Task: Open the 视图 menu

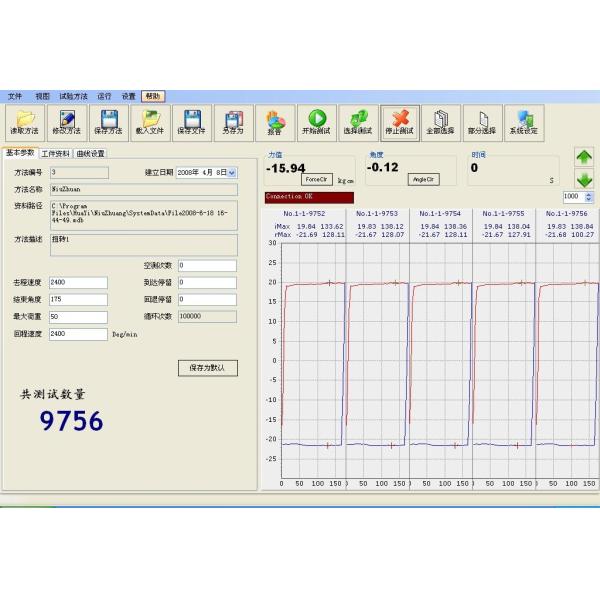Action: point(42,96)
